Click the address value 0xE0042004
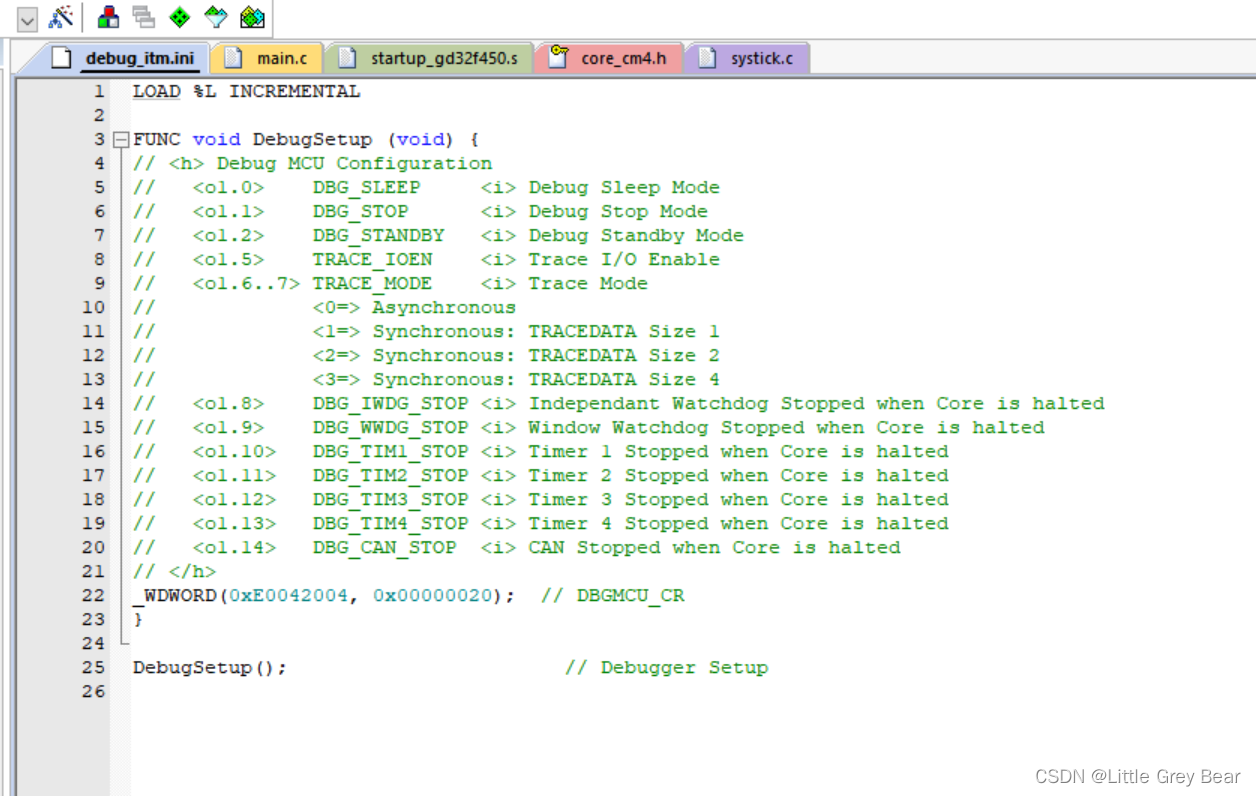1256x796 pixels. pyautogui.click(x=288, y=595)
